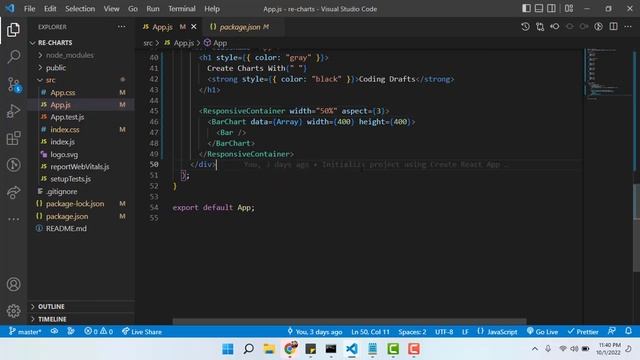Close the App.js editor tab
The width and height of the screenshot is (640, 360).
click(194, 27)
